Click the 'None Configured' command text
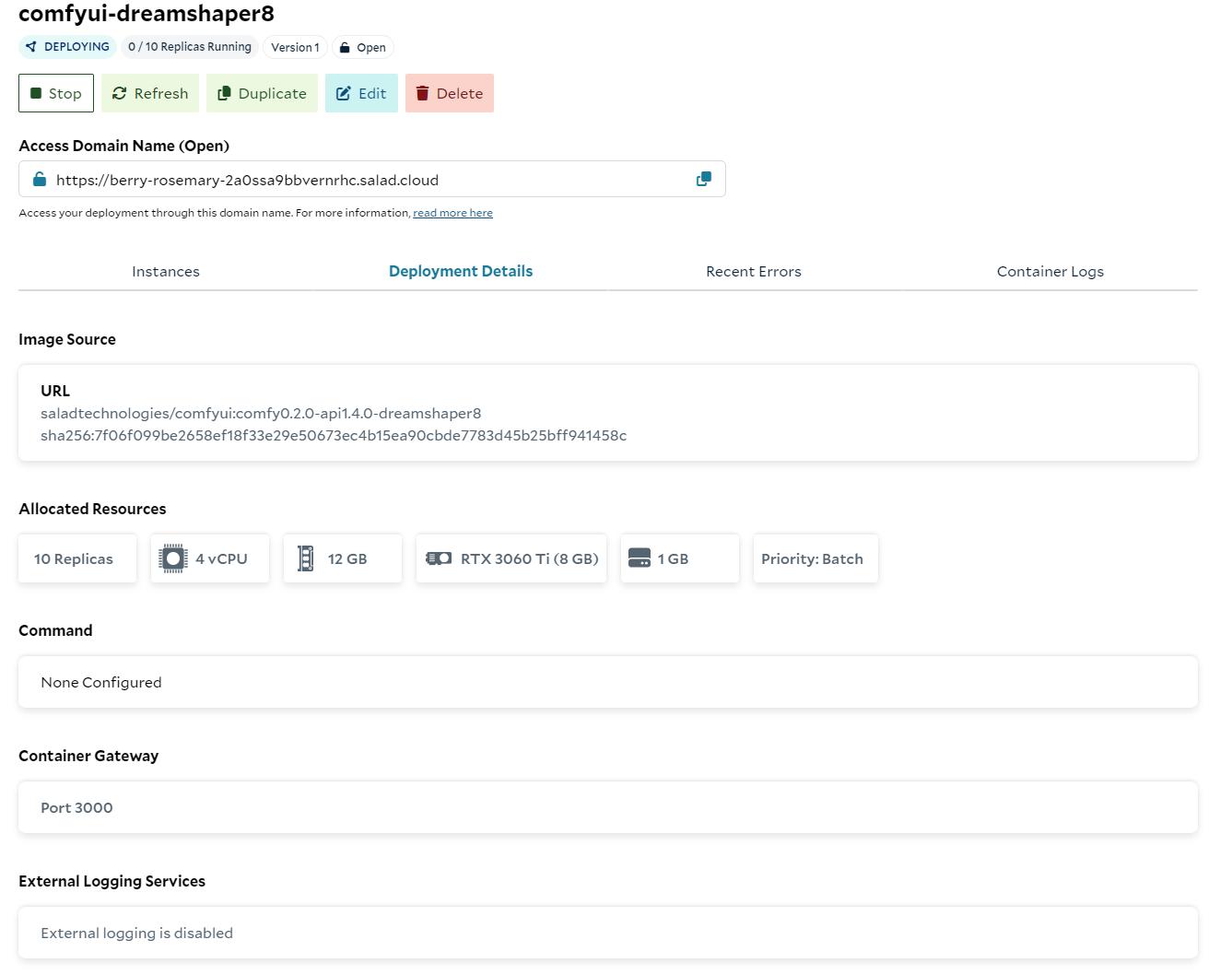This screenshot has width=1232, height=975. pyautogui.click(x=101, y=682)
